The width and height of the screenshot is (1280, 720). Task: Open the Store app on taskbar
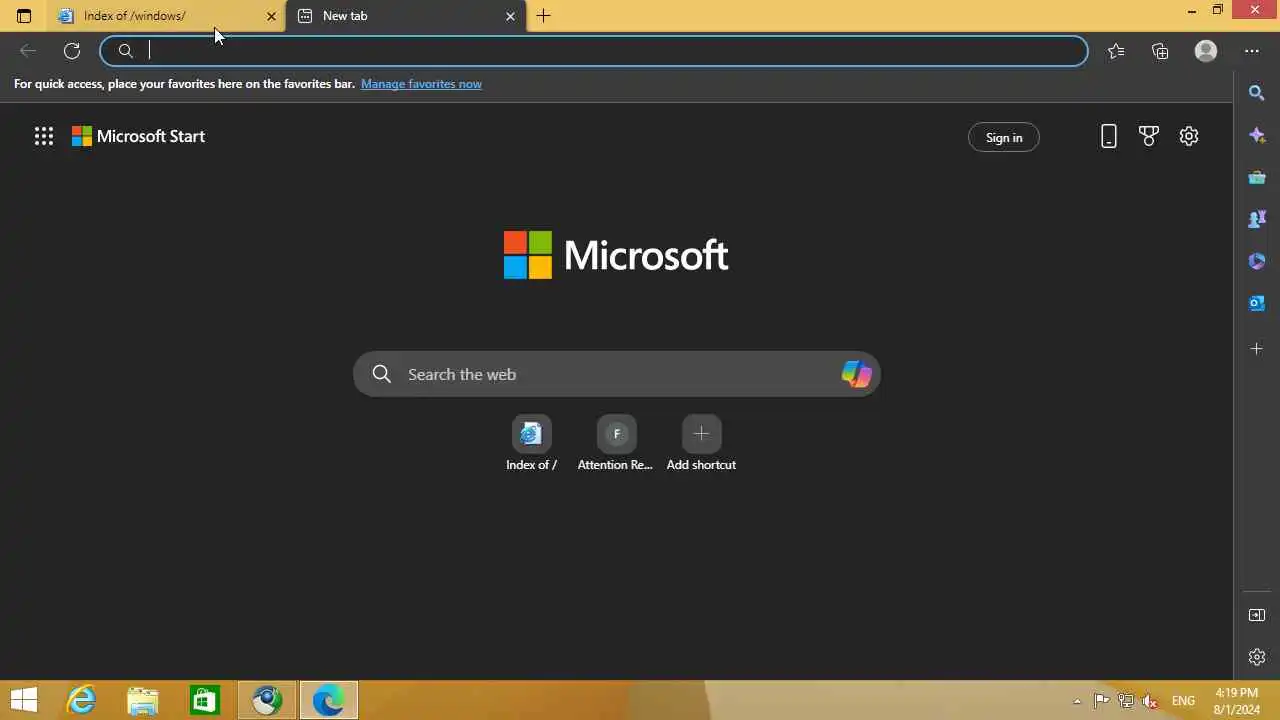(205, 701)
